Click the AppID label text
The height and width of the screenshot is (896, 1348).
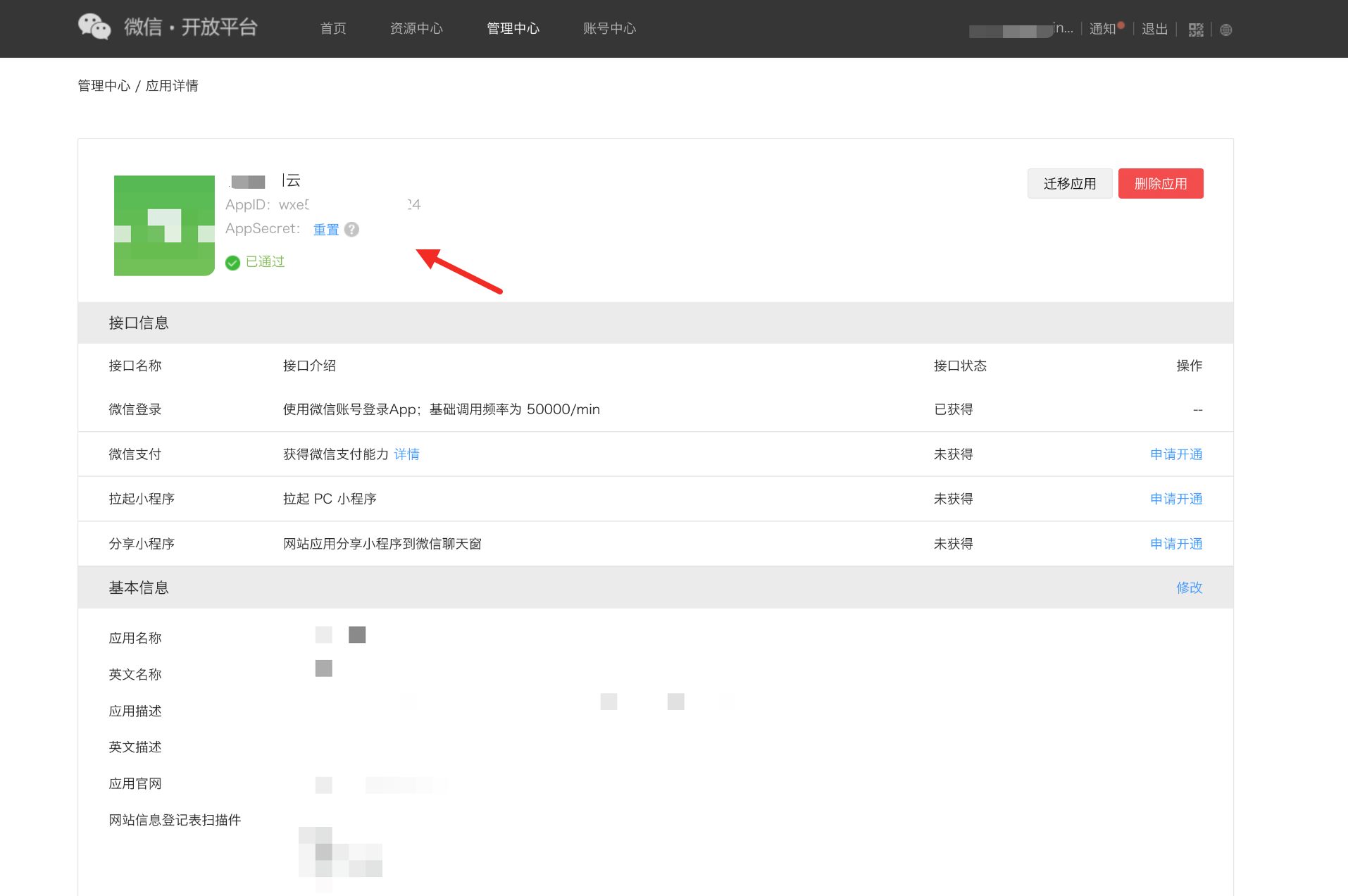pyautogui.click(x=248, y=205)
